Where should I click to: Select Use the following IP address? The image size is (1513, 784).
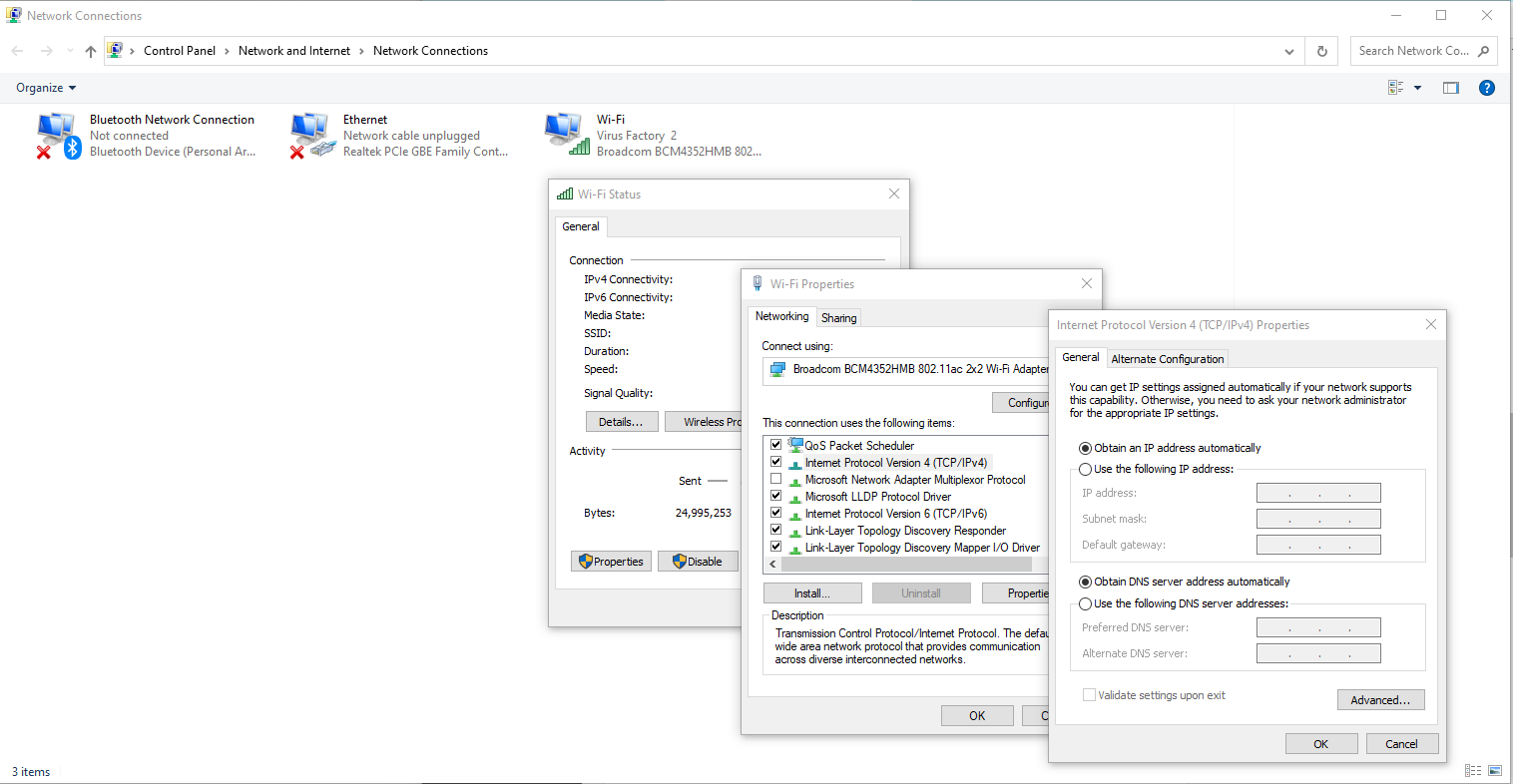point(1085,469)
